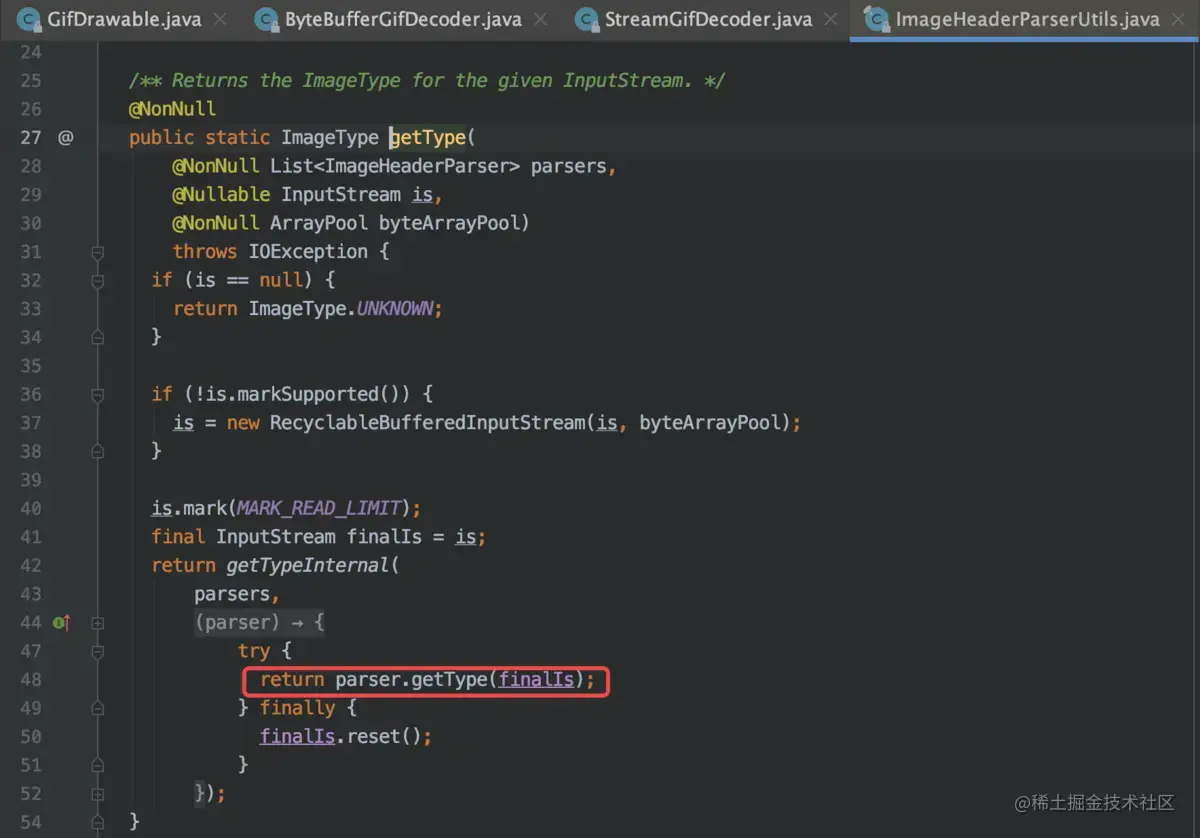Click the "try" keyword on line 47

[254, 651]
